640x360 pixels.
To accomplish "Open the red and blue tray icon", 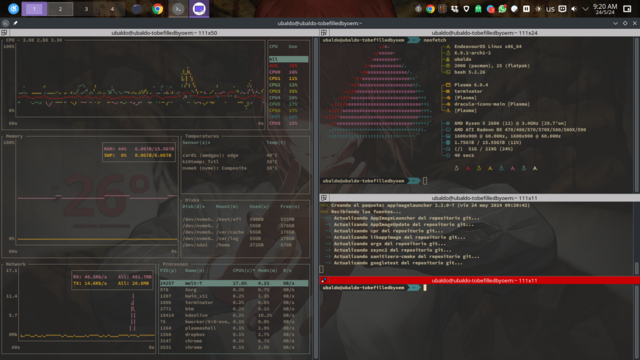I will click(490, 9).
